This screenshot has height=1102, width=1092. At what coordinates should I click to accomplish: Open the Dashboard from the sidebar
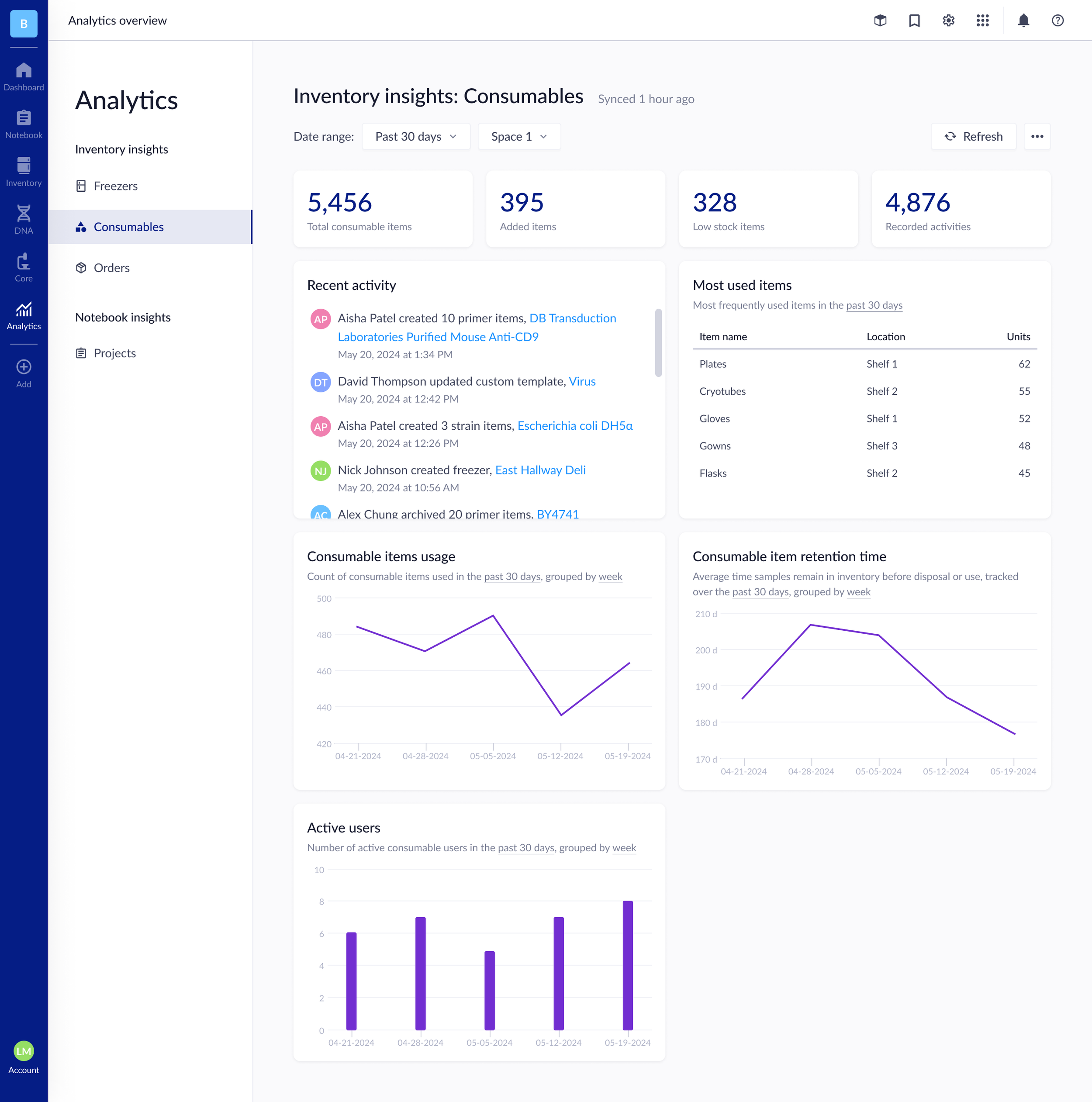(x=24, y=76)
